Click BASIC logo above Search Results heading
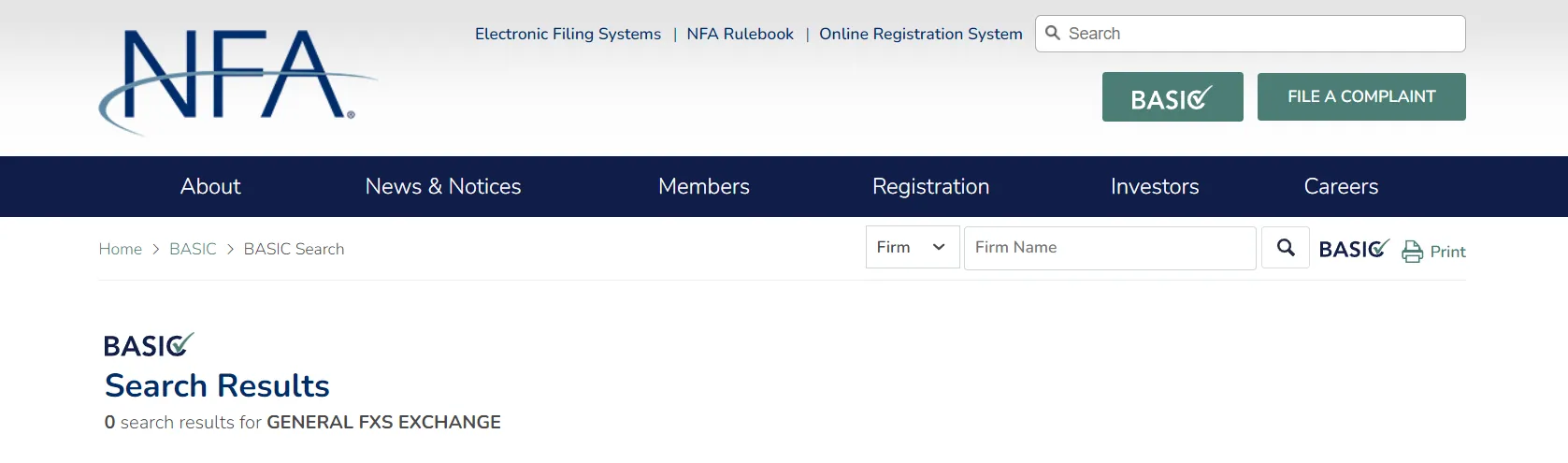This screenshot has width=1568, height=463. pos(149,345)
